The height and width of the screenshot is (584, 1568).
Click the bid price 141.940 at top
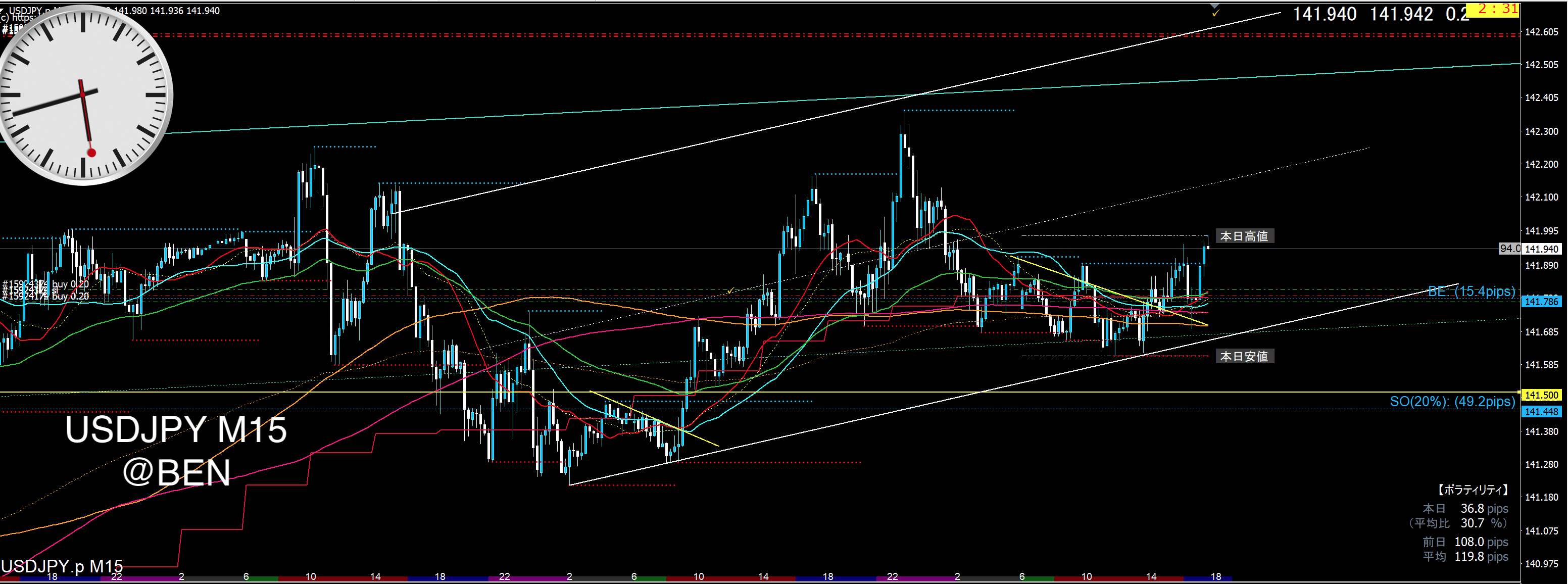click(x=1324, y=14)
